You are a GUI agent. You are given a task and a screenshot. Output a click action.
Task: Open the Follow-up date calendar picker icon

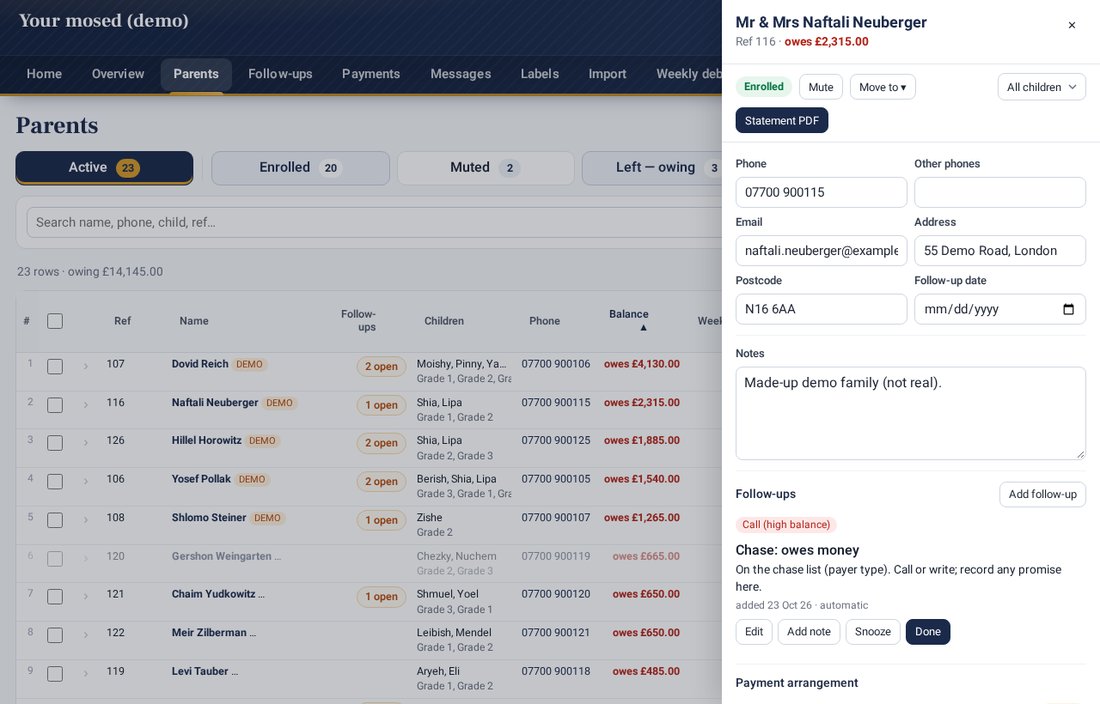tap(1068, 309)
